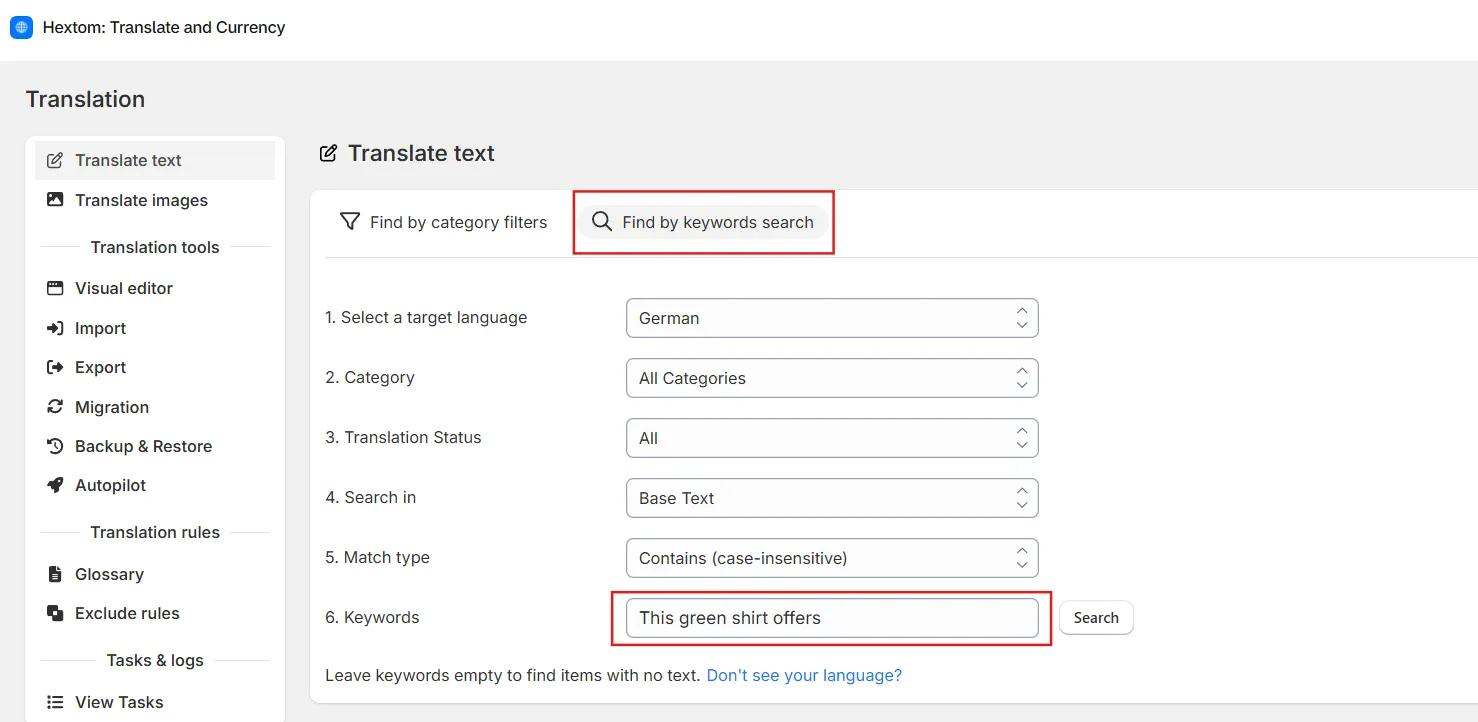Image resolution: width=1478 pixels, height=722 pixels.
Task: Click the "Translation tools" section heading
Action: pos(155,247)
